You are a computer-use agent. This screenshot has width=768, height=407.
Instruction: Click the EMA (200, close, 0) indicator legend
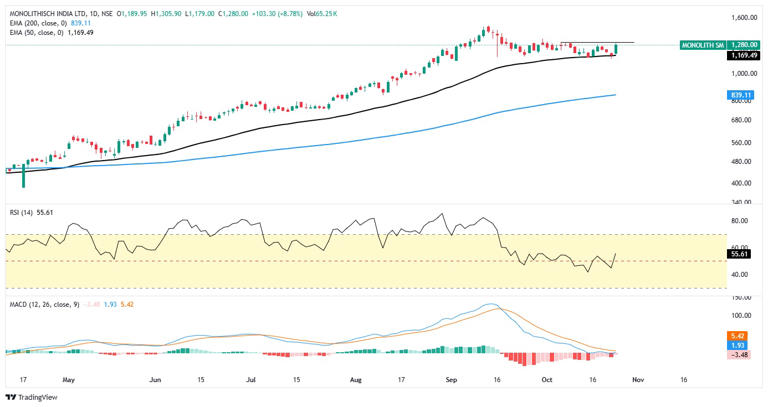pyautogui.click(x=38, y=24)
